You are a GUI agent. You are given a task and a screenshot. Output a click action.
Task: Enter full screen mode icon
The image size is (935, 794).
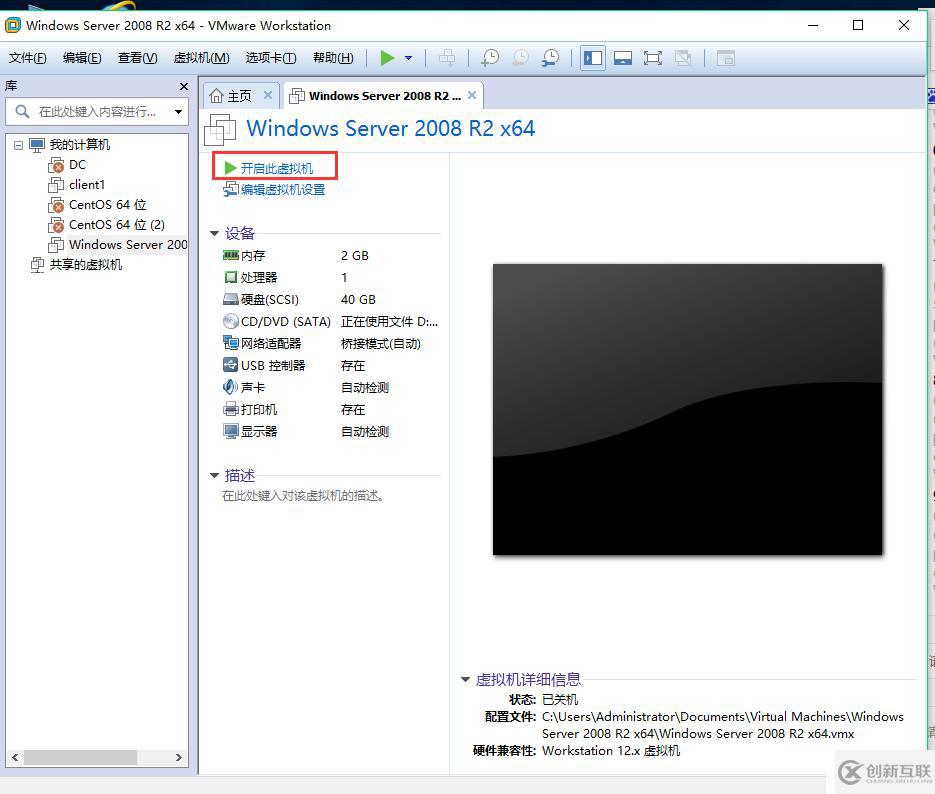[x=653, y=58]
